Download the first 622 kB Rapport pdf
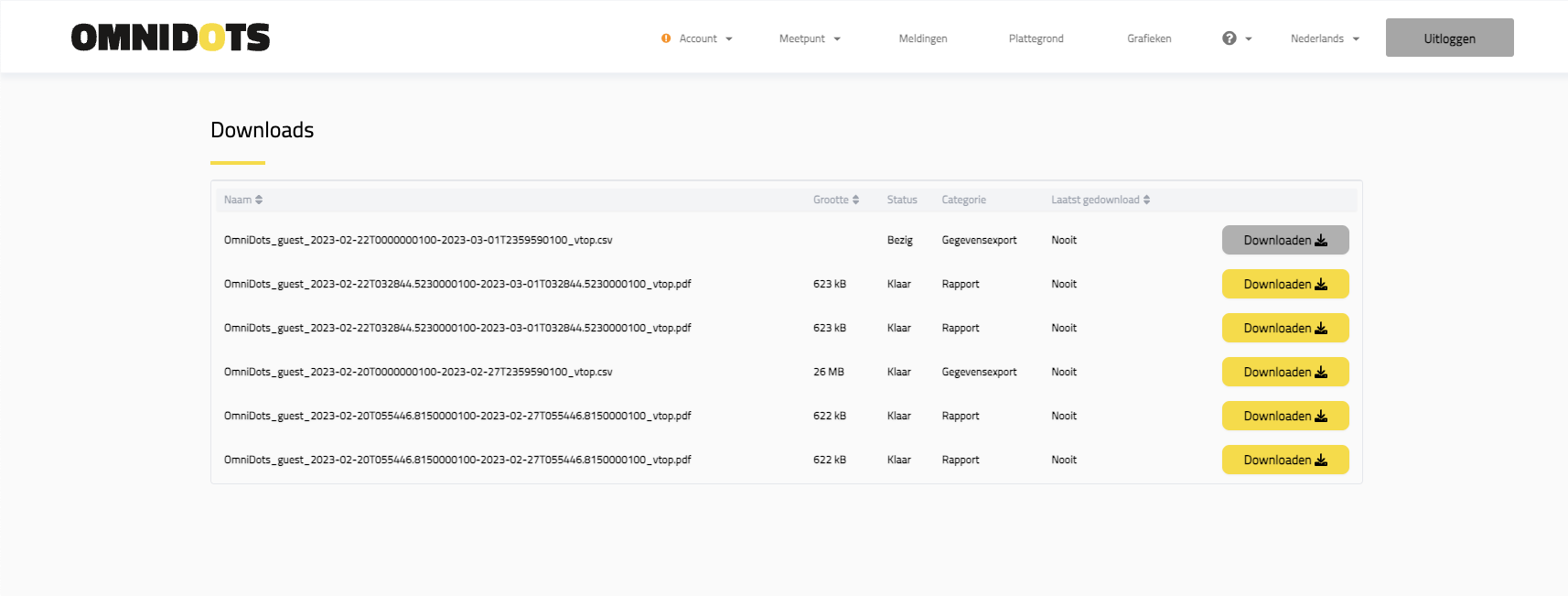 click(1284, 416)
